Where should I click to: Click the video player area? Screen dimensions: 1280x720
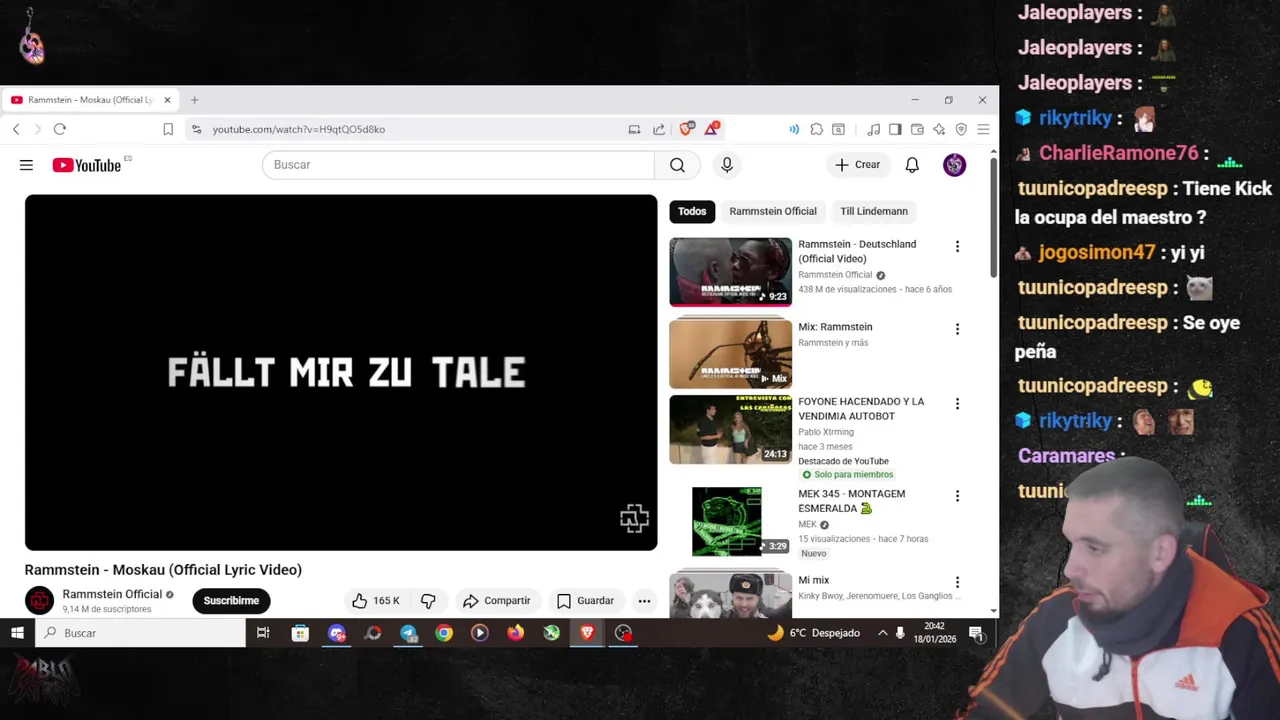pos(341,372)
